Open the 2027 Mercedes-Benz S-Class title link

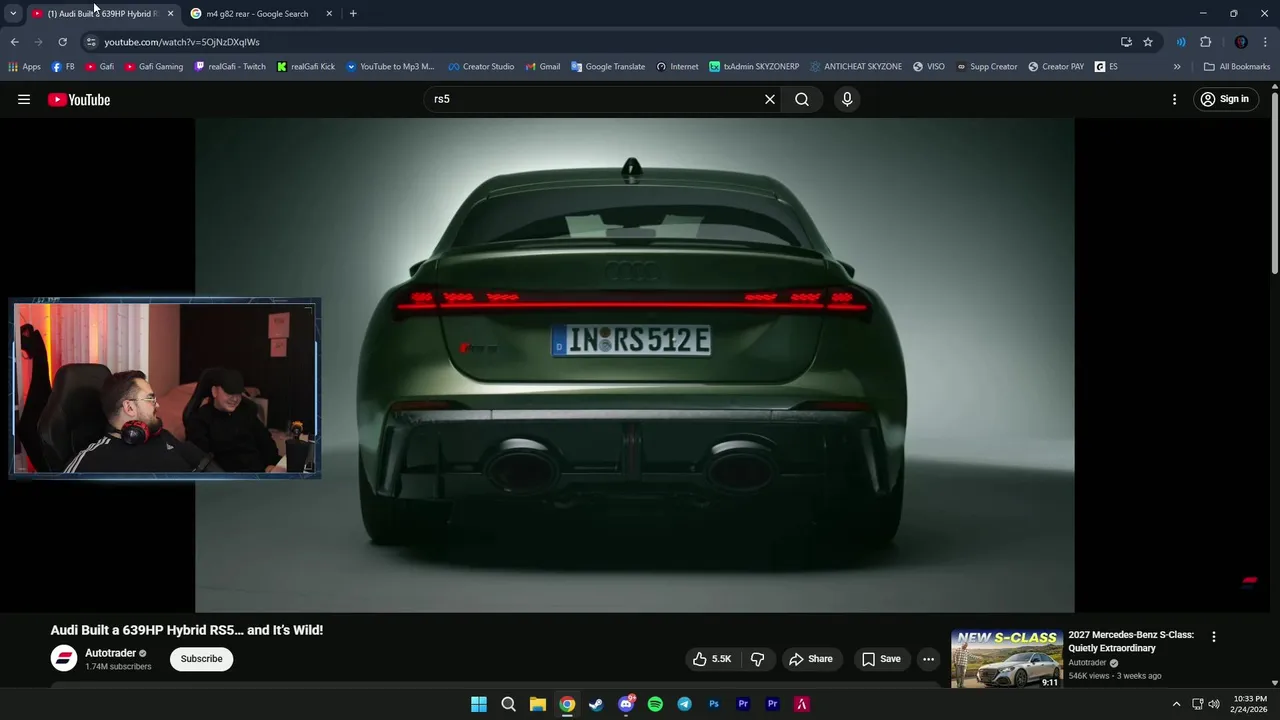pyautogui.click(x=1131, y=641)
